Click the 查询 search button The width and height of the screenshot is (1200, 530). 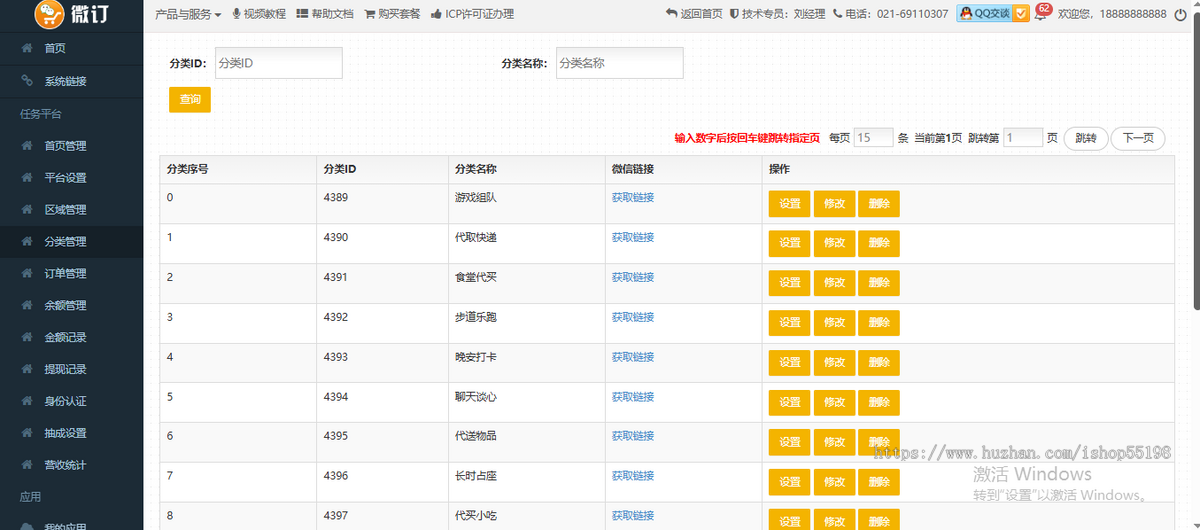point(190,100)
